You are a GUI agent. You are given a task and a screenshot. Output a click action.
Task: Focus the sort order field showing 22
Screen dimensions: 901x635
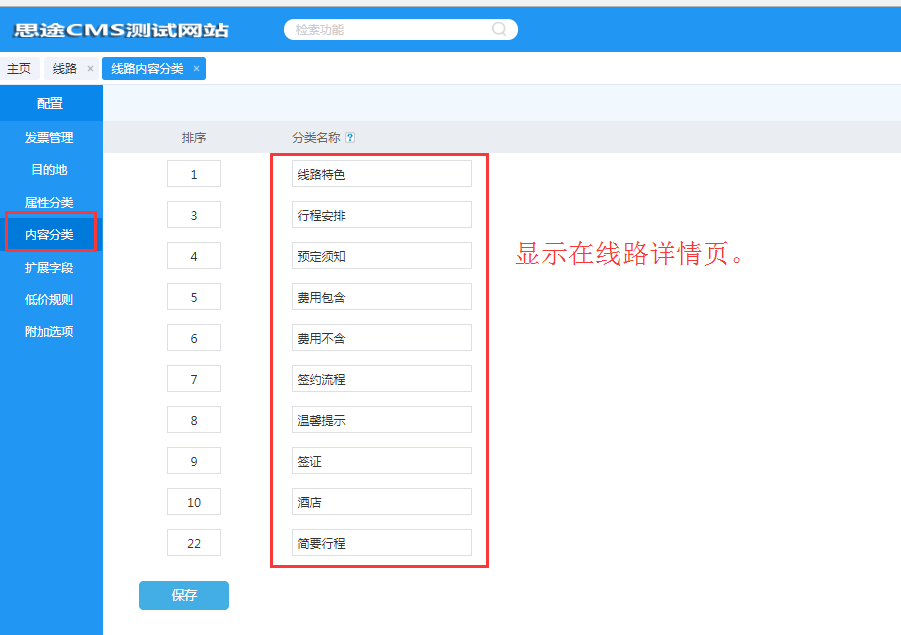(x=194, y=543)
